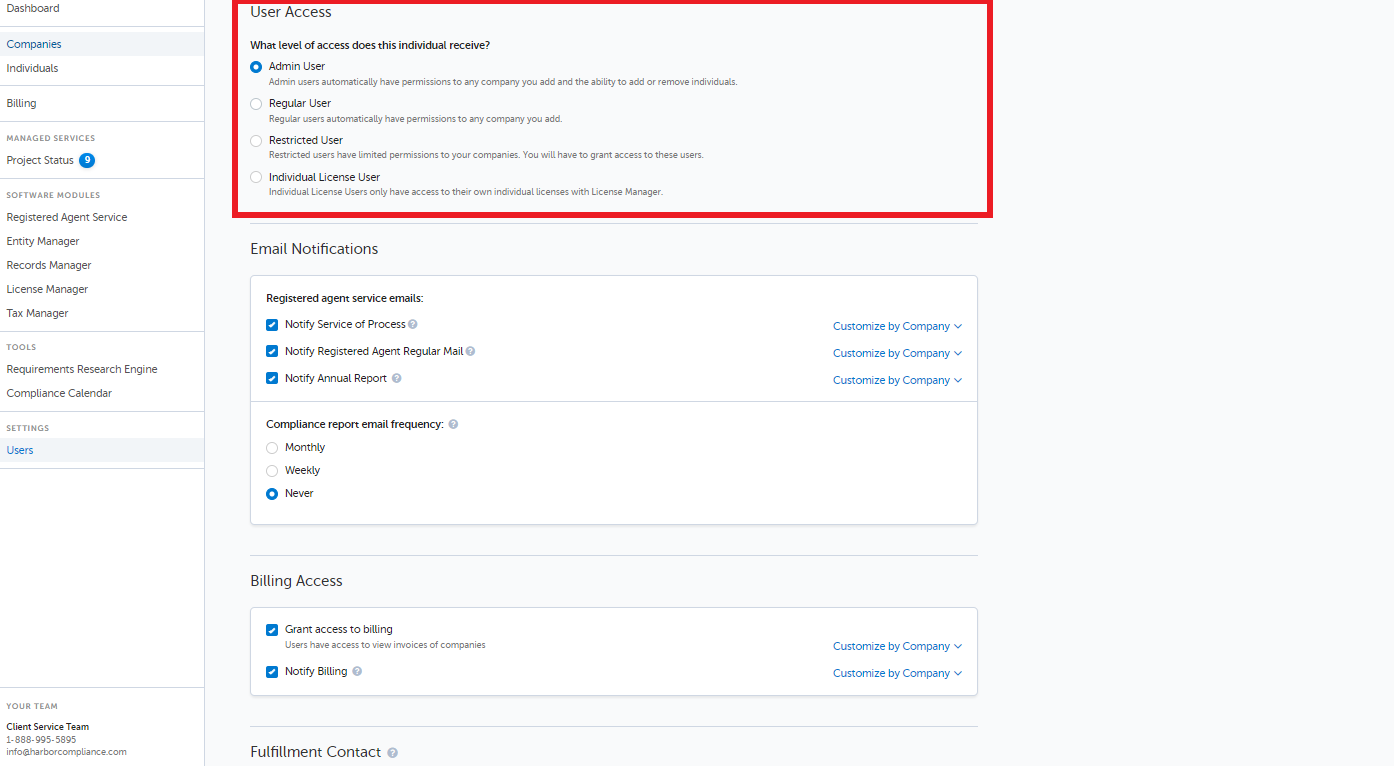Click help icon next to Notify Annual Report

point(397,378)
